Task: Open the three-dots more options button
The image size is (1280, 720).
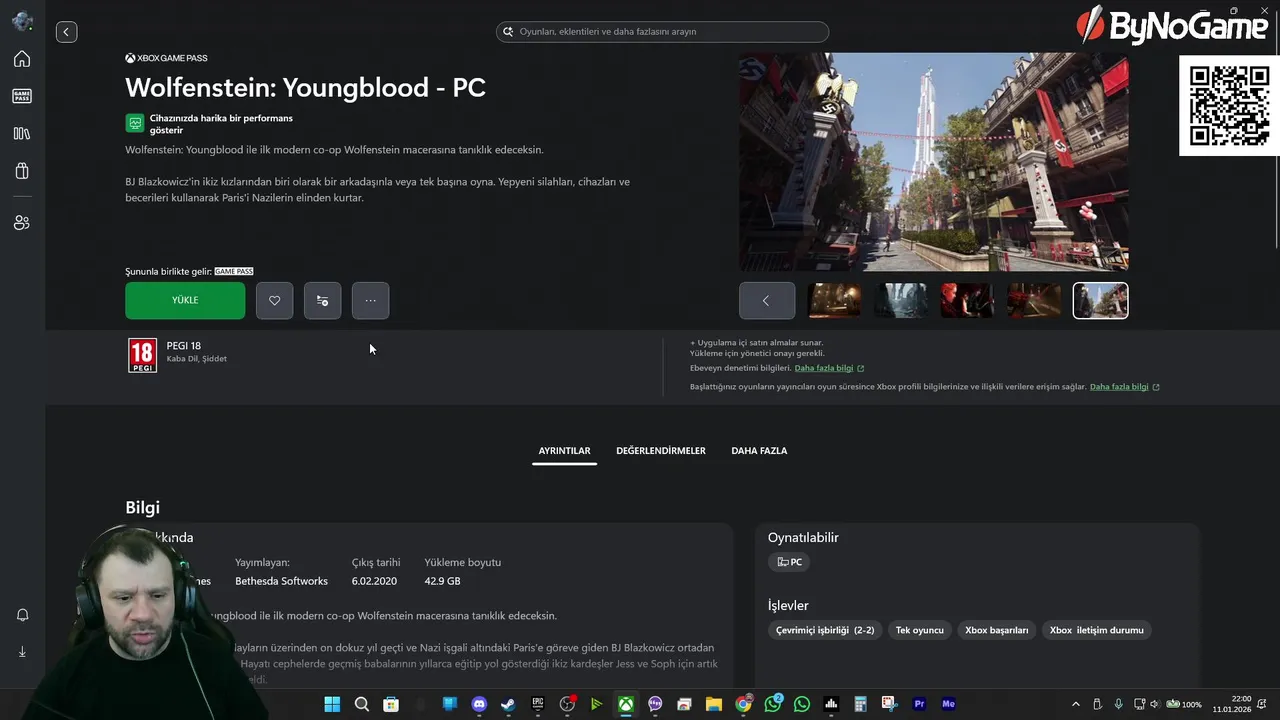Action: (x=370, y=300)
